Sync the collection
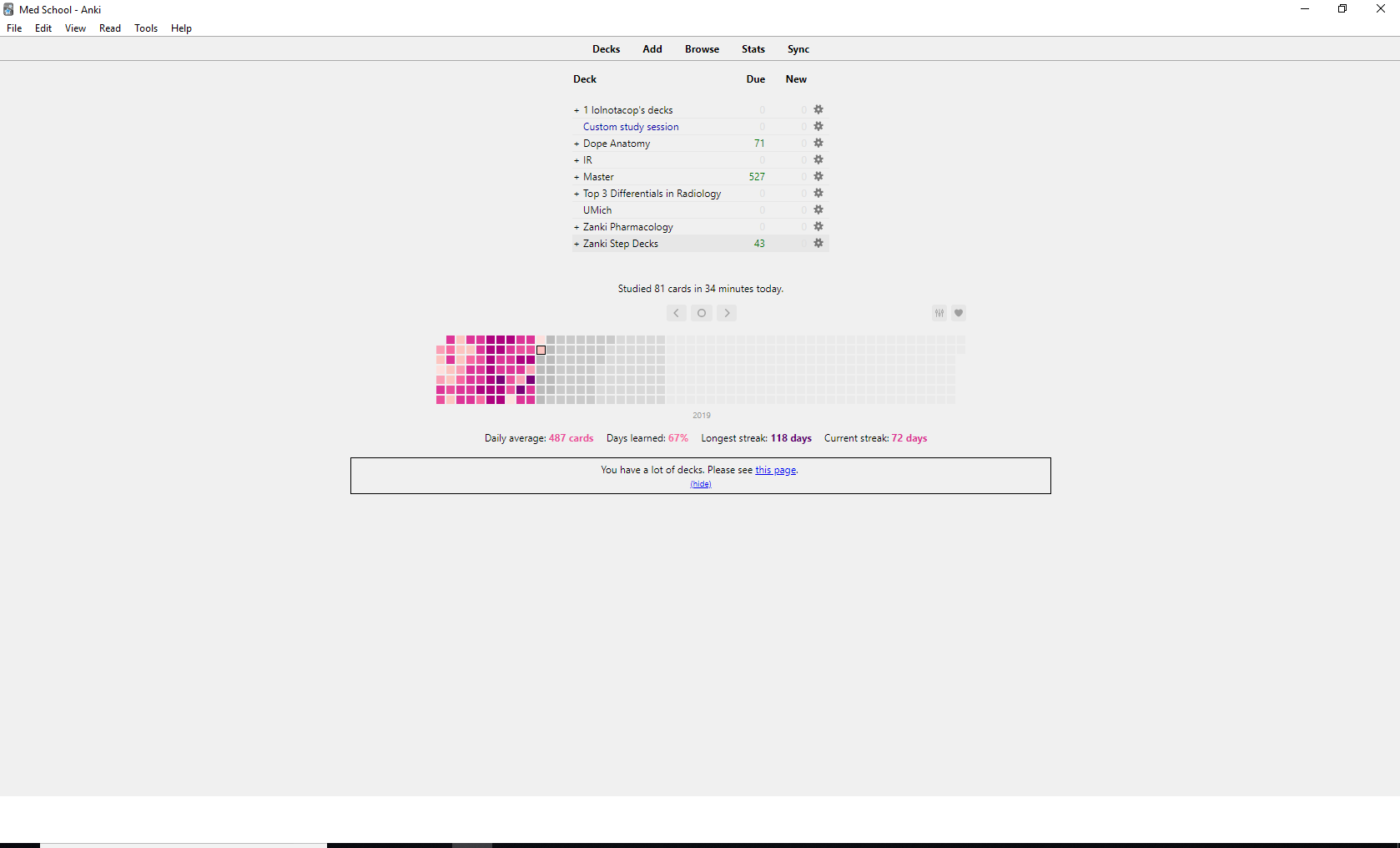 (x=798, y=49)
